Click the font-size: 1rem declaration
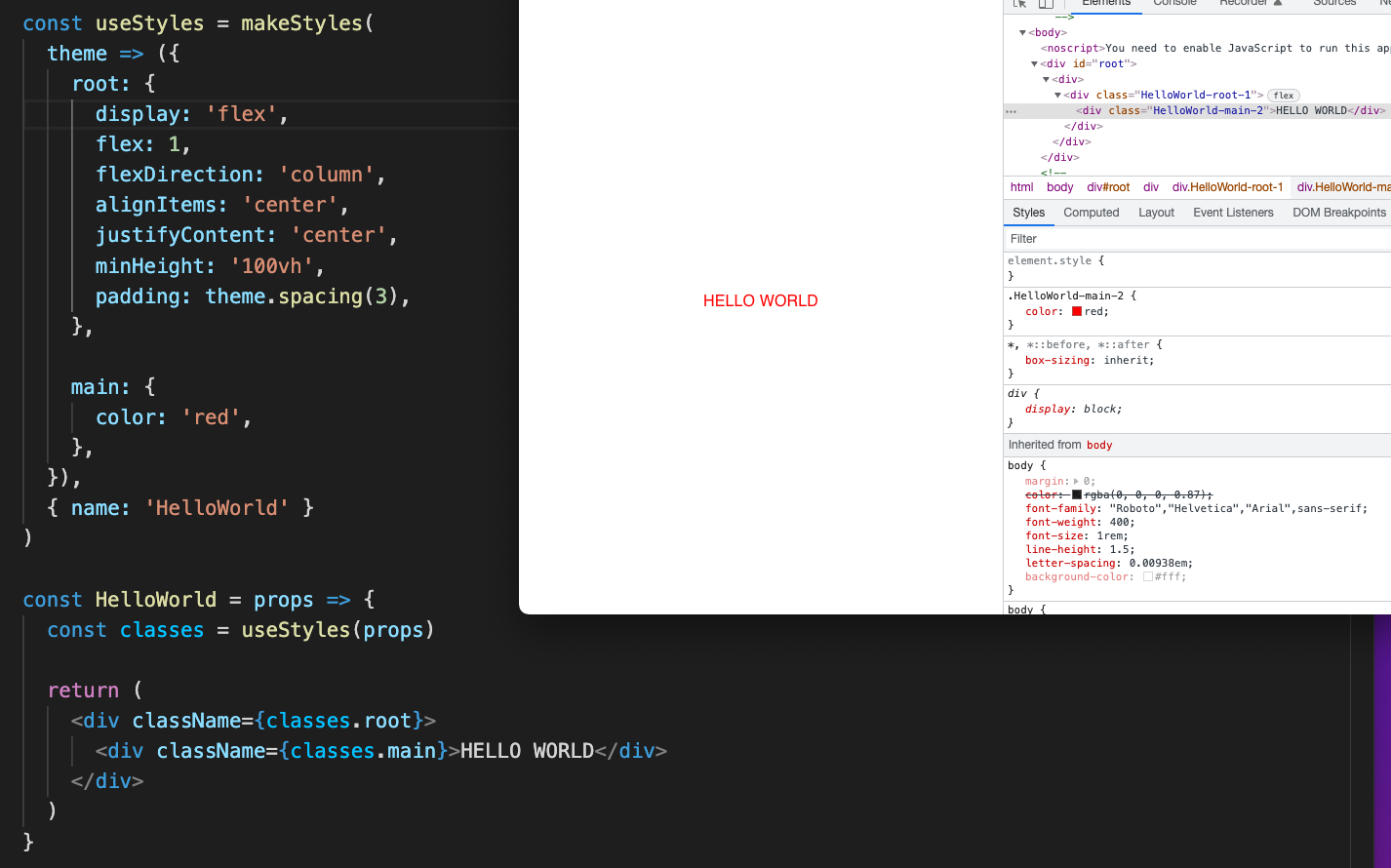Image resolution: width=1391 pixels, height=868 pixels. pos(1077,536)
